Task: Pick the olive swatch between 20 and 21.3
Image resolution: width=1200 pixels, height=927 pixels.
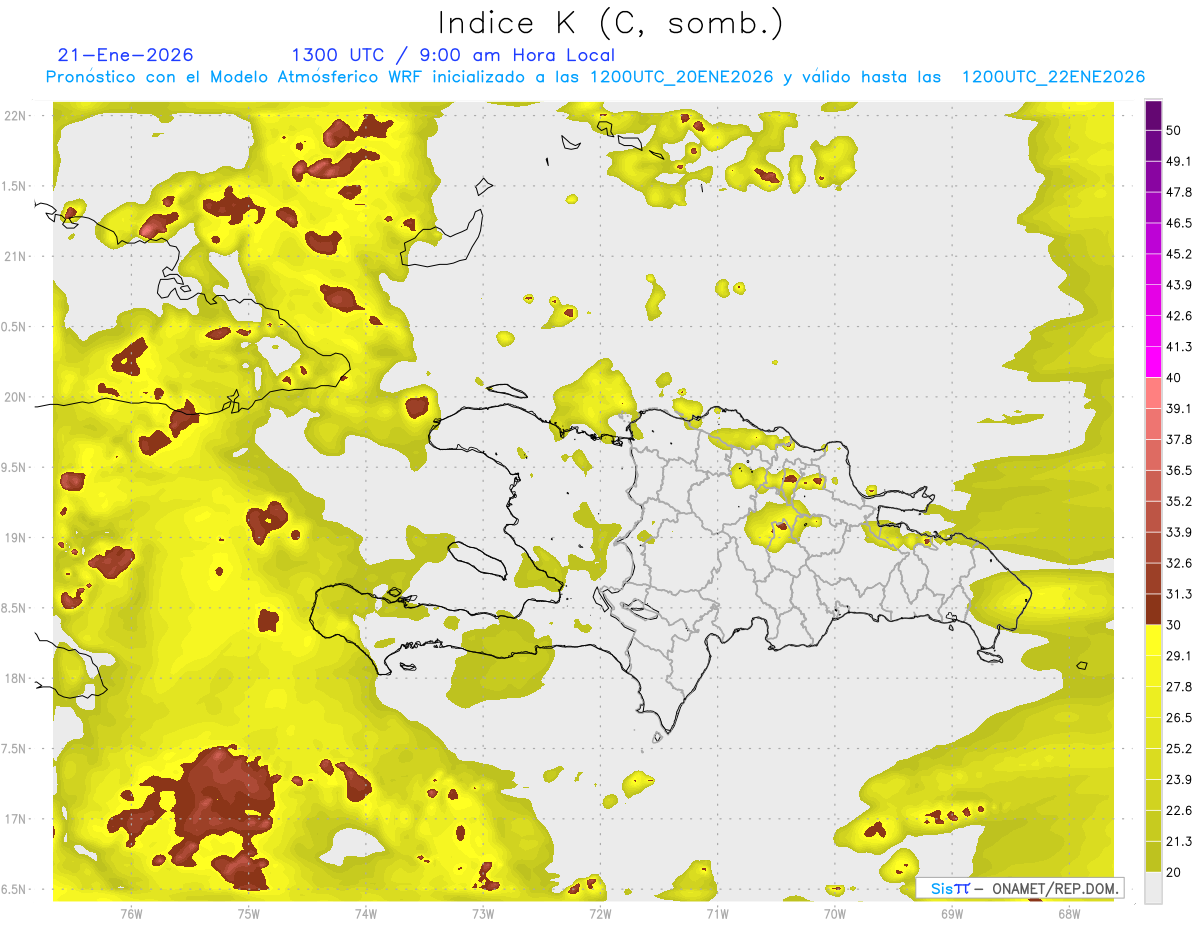Action: [1153, 857]
